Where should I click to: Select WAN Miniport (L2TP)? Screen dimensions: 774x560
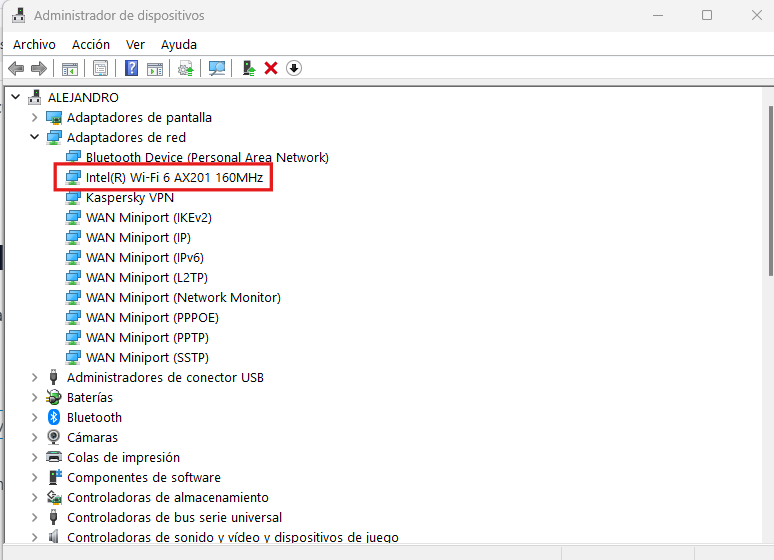(x=147, y=278)
